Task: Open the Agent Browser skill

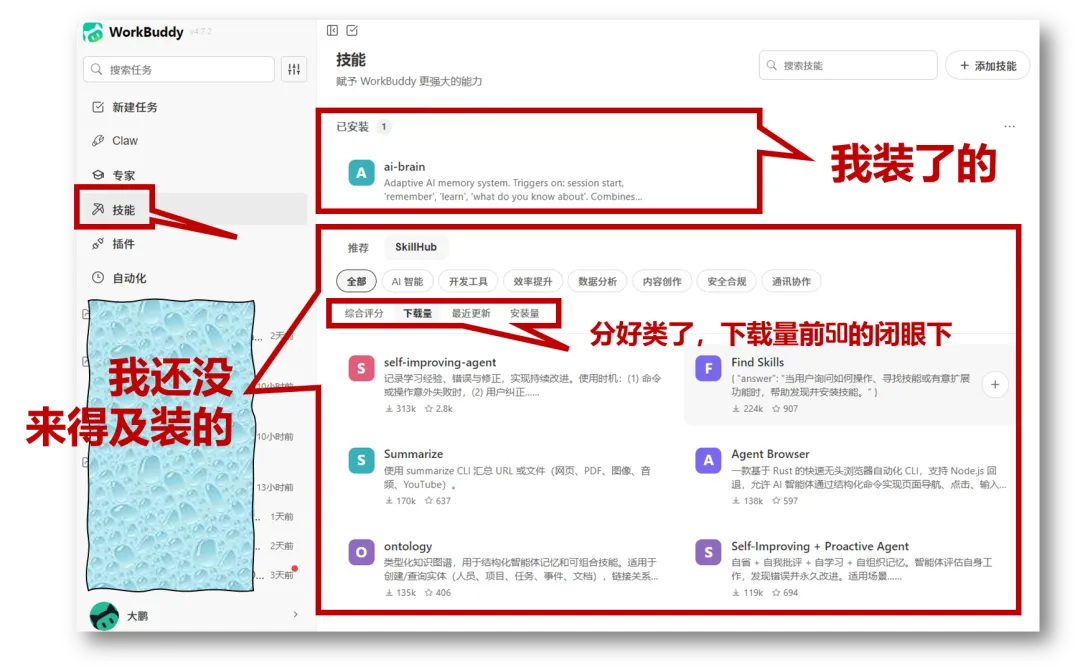Action: click(x=849, y=476)
